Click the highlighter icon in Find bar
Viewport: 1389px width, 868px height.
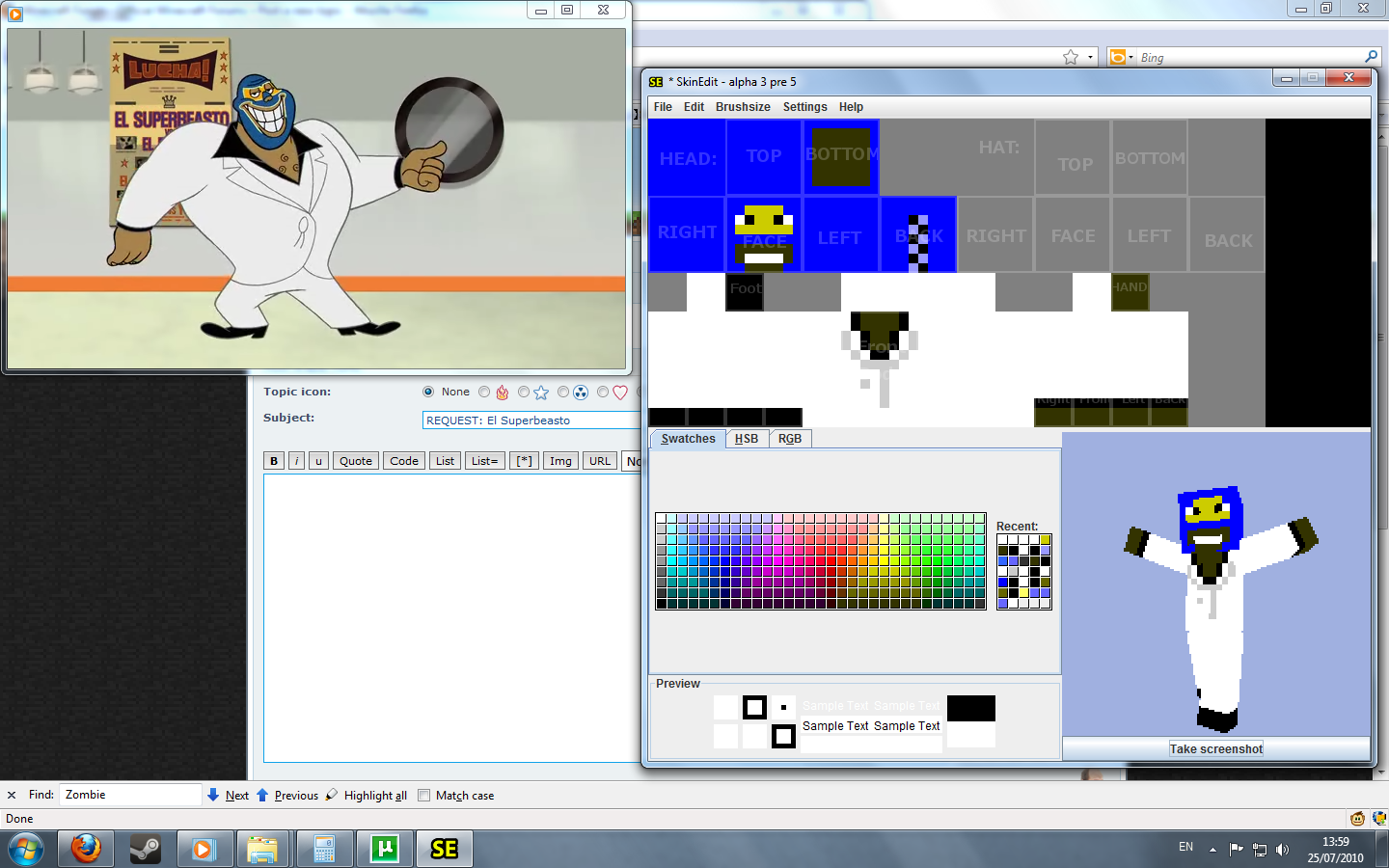click(x=331, y=795)
